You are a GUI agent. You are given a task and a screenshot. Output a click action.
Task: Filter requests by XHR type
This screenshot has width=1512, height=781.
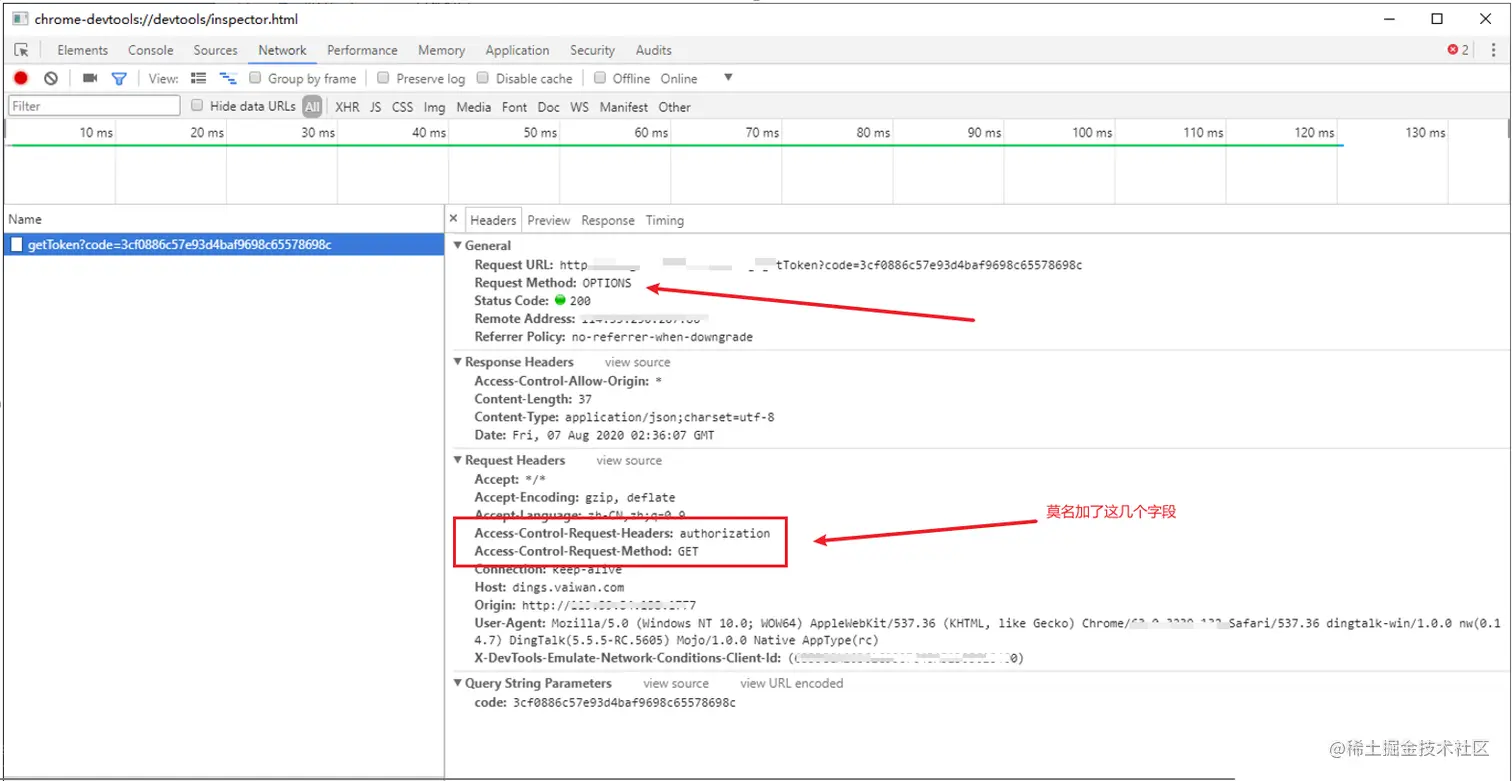tap(347, 107)
